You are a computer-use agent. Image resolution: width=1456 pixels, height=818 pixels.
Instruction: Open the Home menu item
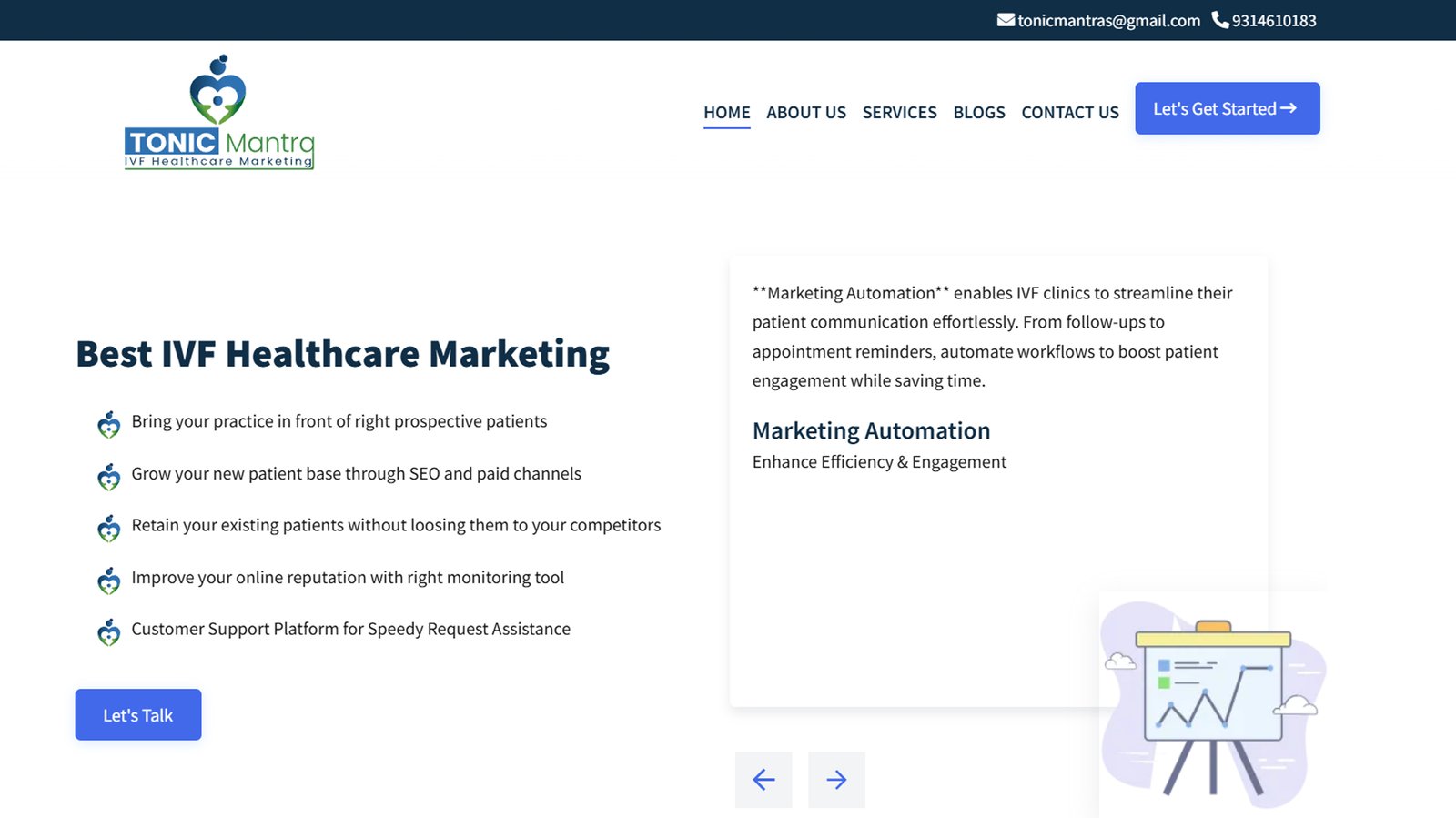point(726,113)
